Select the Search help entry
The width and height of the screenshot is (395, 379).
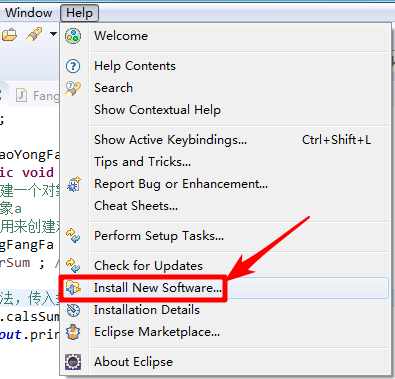225,88
